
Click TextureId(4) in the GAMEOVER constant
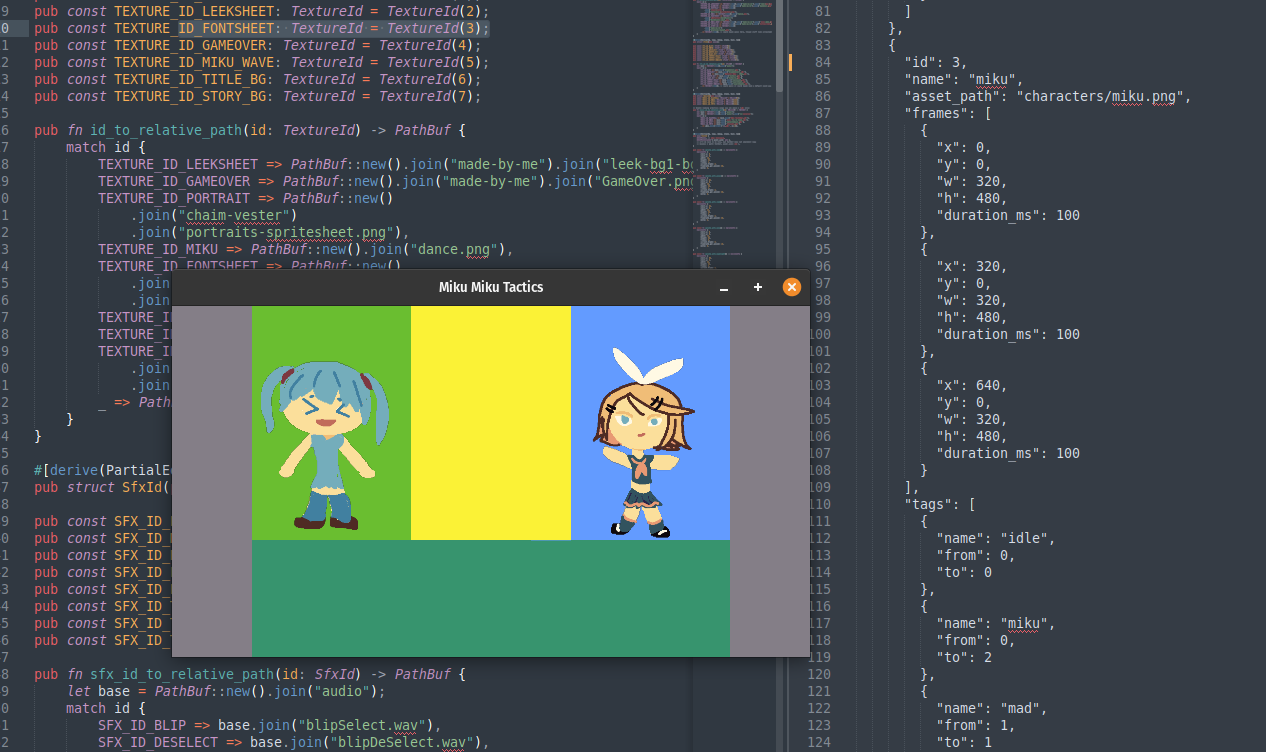coord(428,45)
